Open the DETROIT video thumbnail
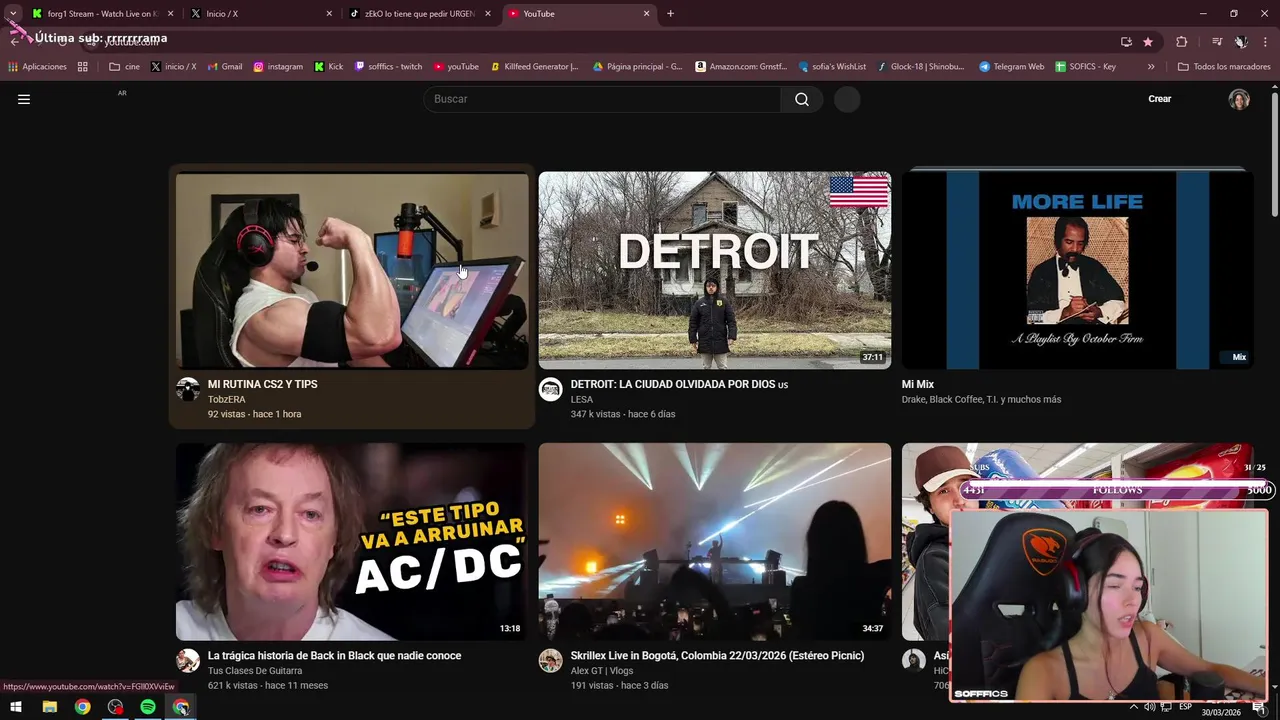This screenshot has height=720, width=1280. [x=715, y=270]
